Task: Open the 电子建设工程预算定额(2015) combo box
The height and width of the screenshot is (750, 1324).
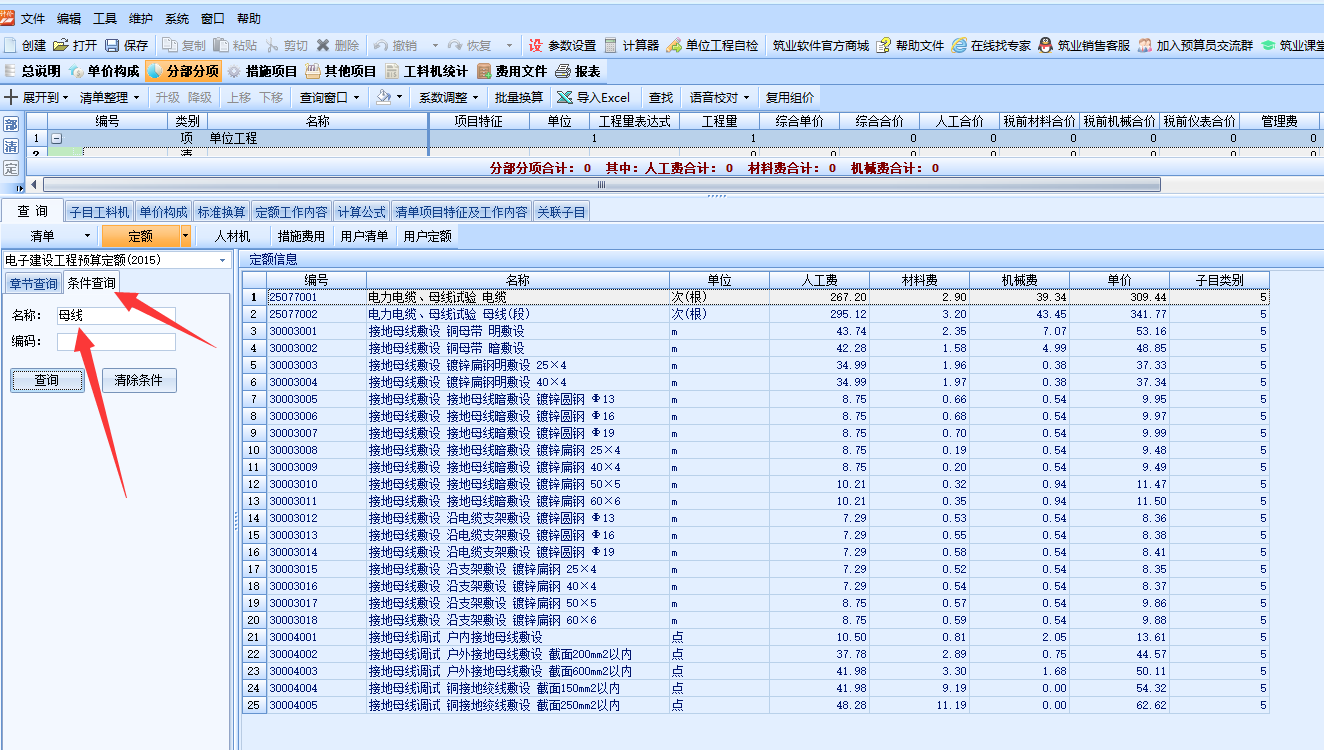Action: click(116, 260)
